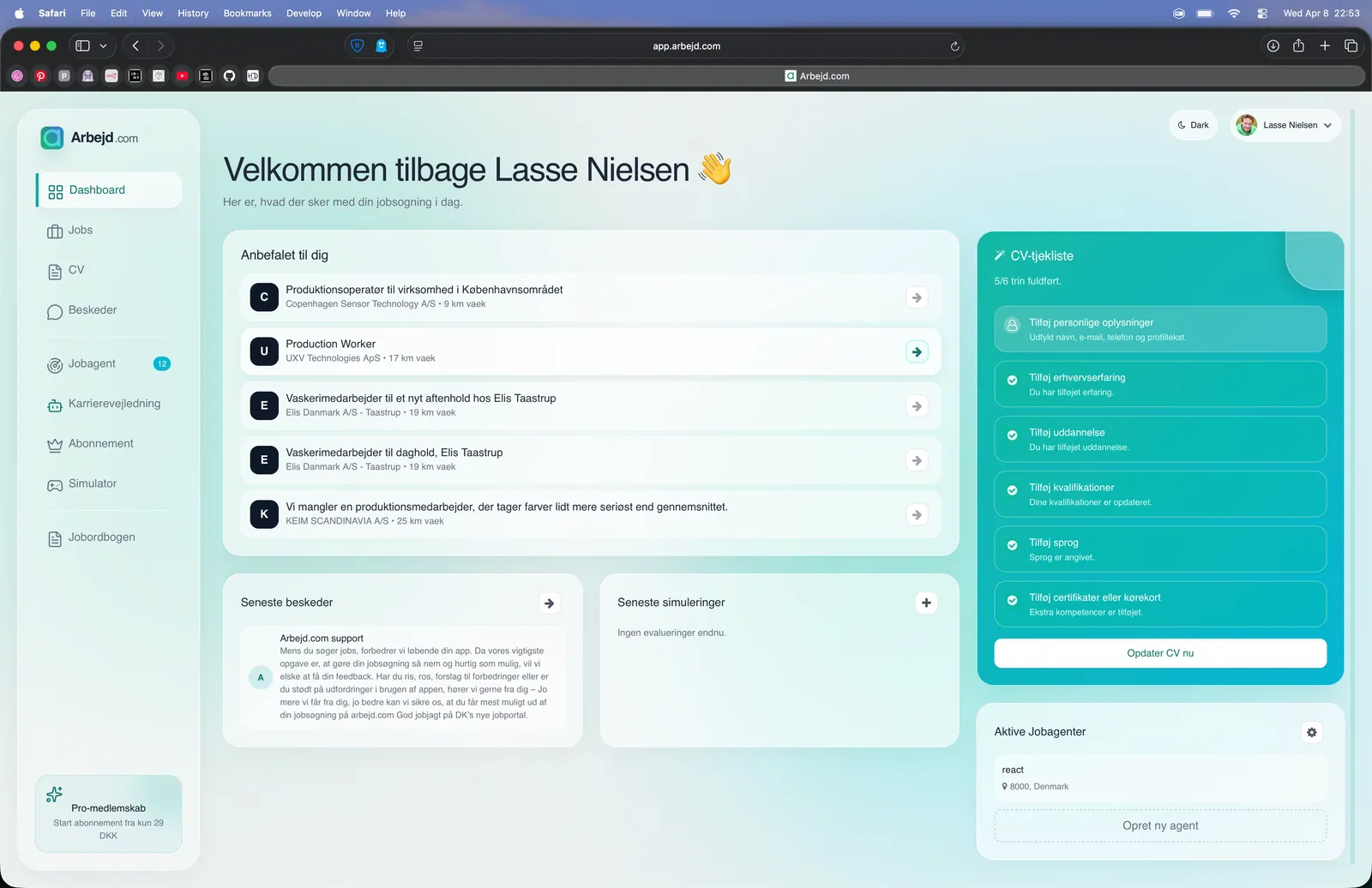
Task: Open GitHub pinned tab
Action: (229, 76)
